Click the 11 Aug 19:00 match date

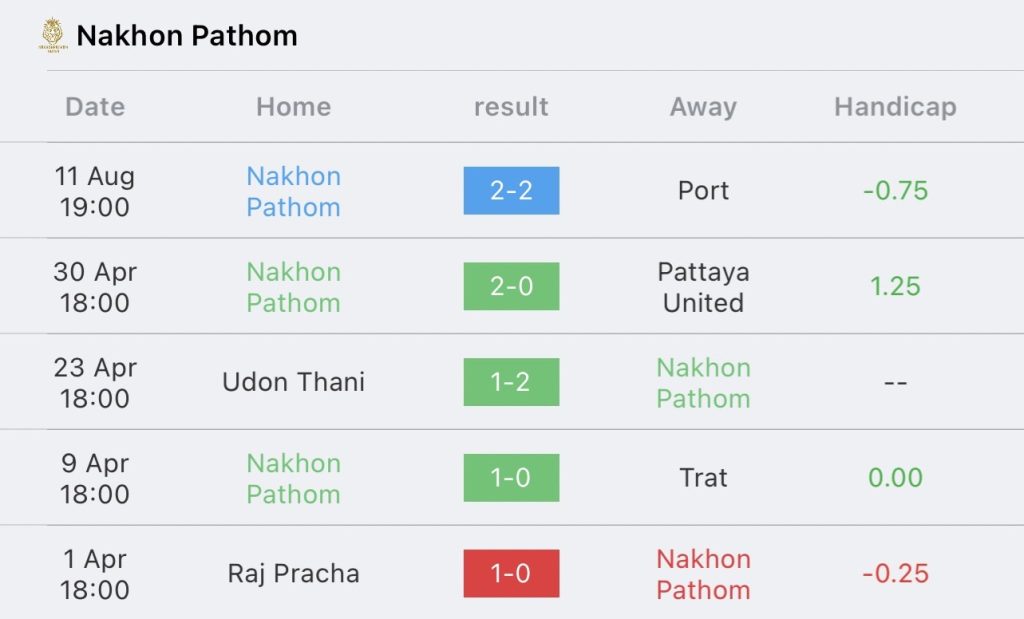[x=95, y=191]
